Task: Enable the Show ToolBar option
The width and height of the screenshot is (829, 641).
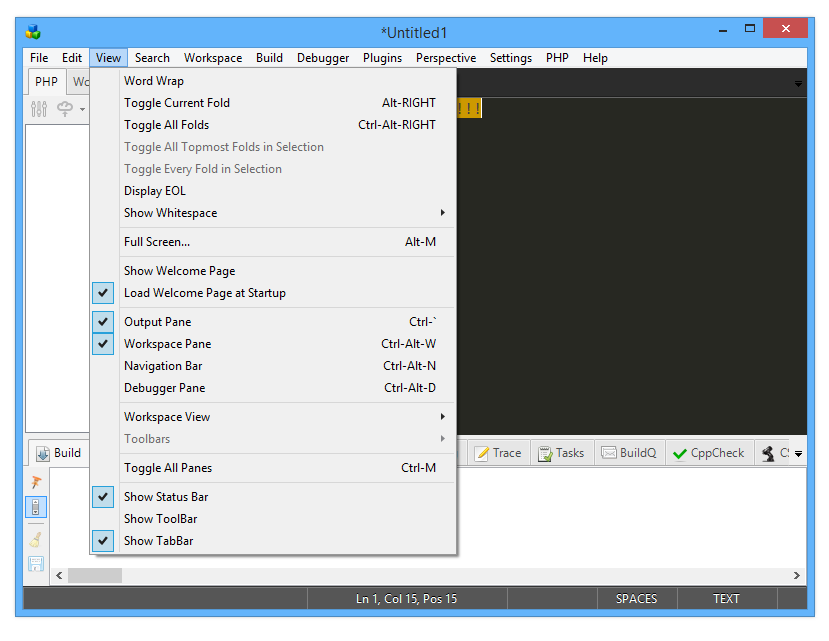Action: (160, 519)
